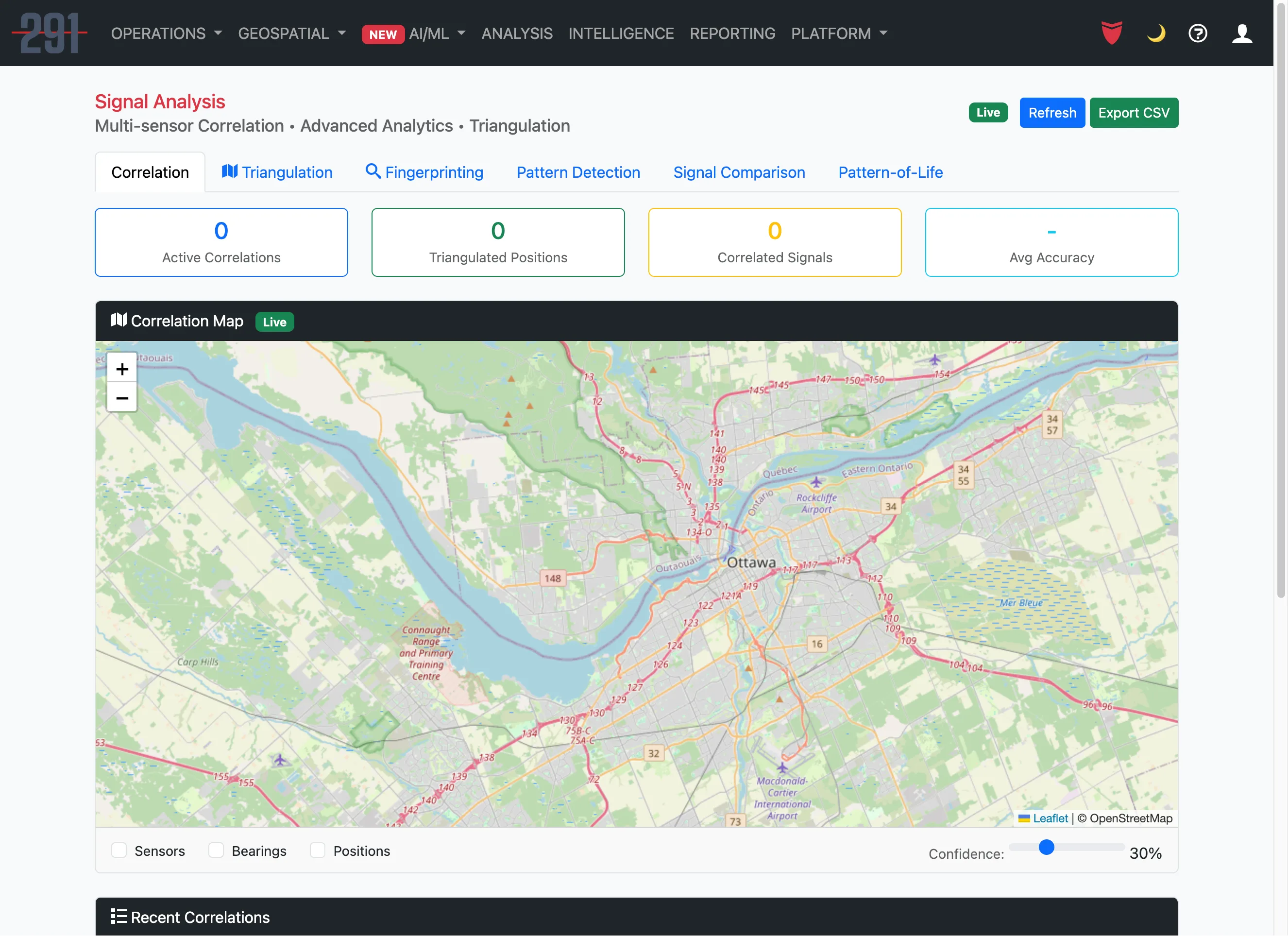Zoom out on the correlation map
1288x936 pixels.
point(121,398)
